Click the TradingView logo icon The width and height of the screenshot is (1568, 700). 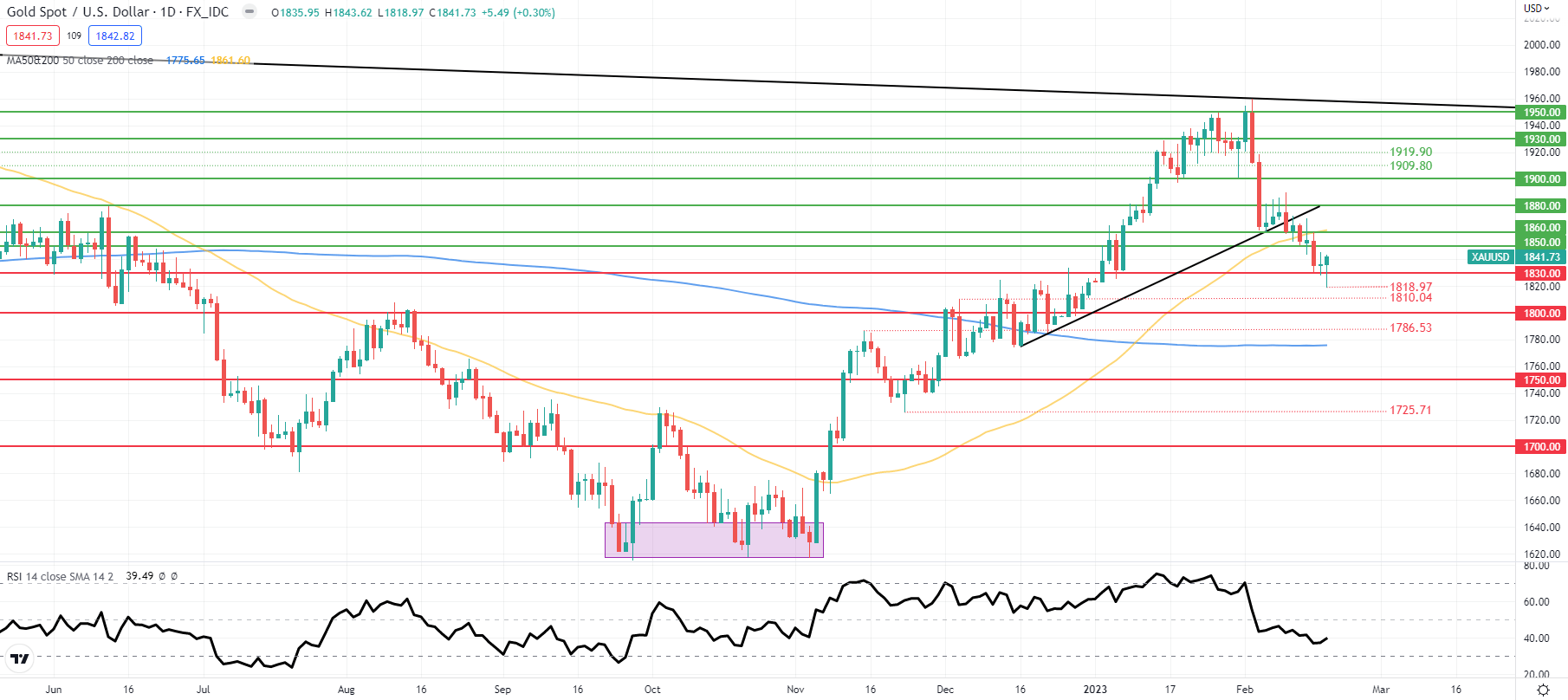click(x=19, y=659)
